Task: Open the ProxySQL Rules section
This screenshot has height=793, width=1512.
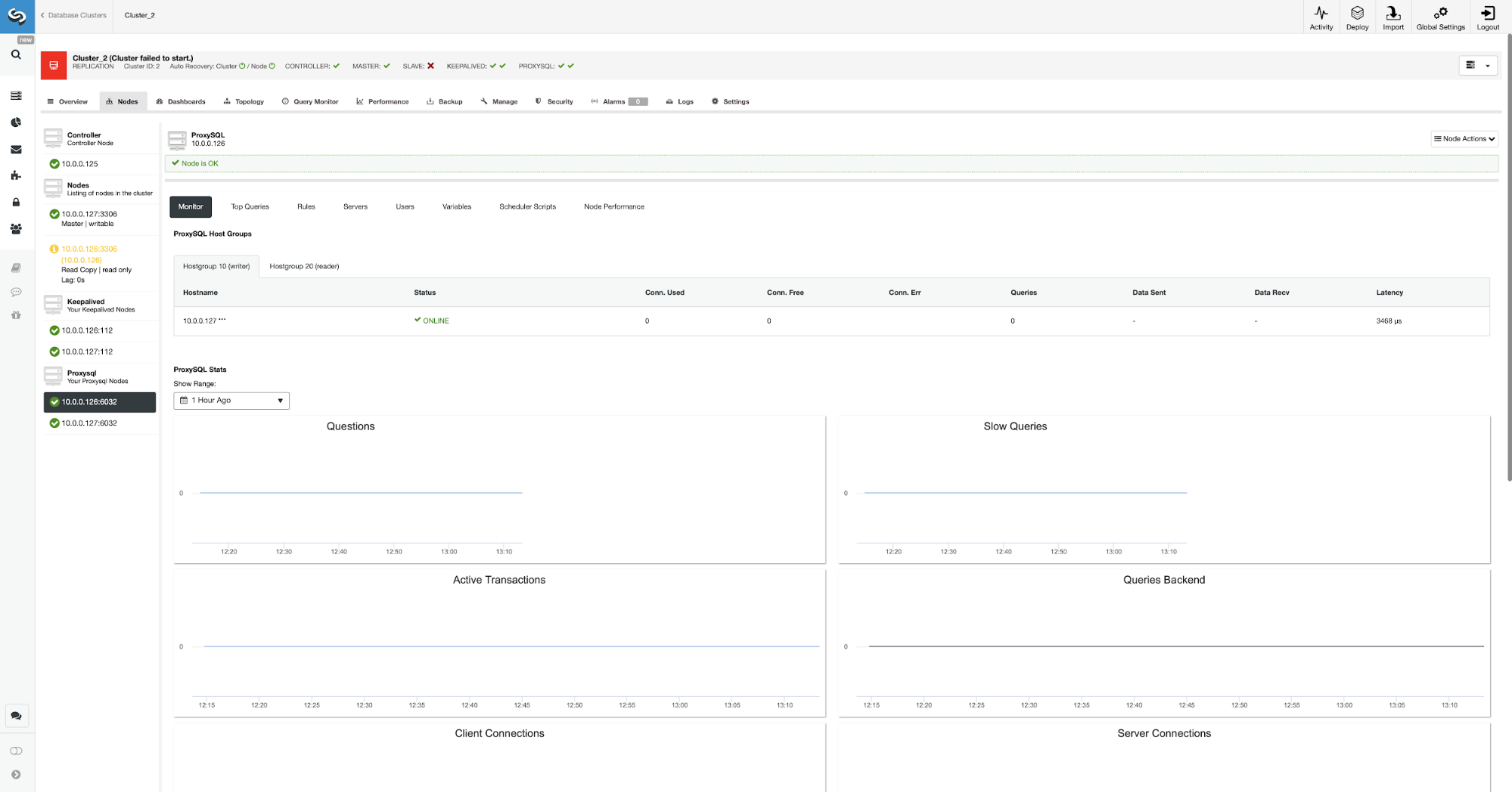Action: point(306,206)
